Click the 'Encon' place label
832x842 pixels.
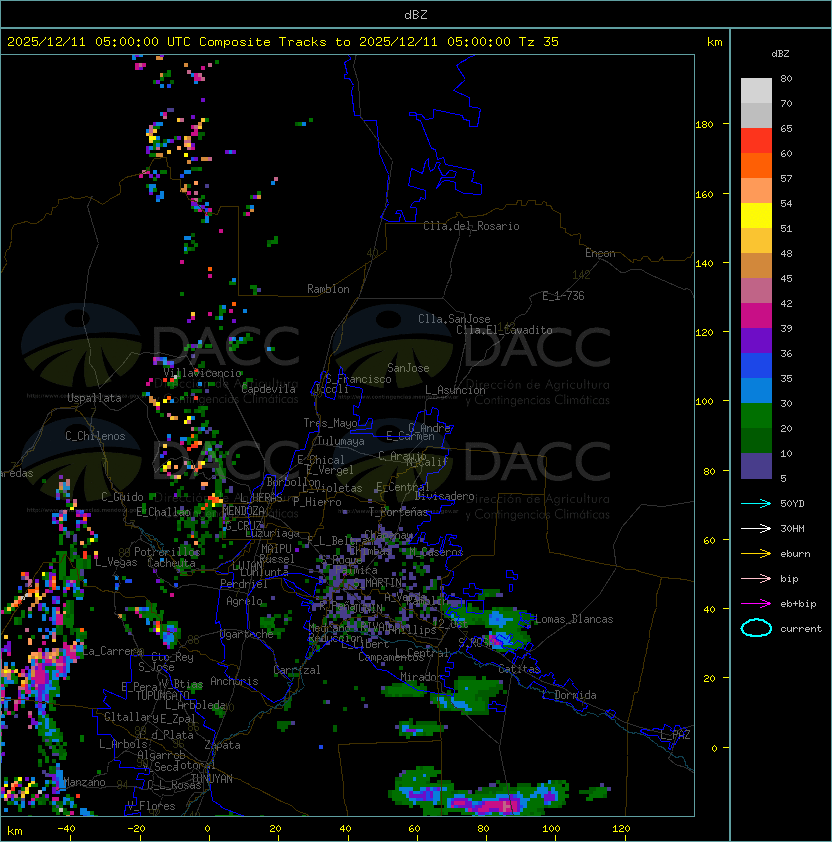[x=600, y=253]
